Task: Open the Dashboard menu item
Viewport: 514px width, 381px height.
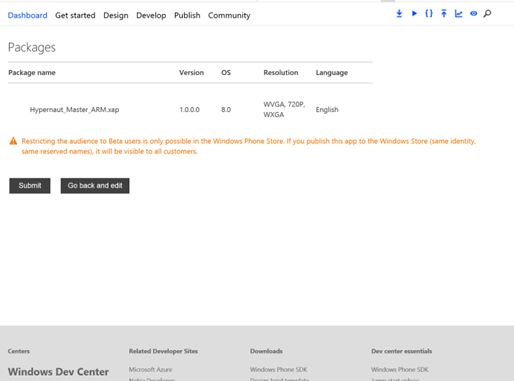Action: pos(27,15)
